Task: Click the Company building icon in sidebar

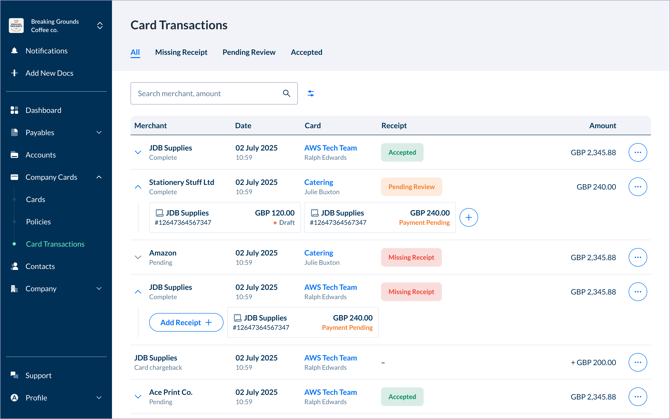Action: click(x=15, y=289)
